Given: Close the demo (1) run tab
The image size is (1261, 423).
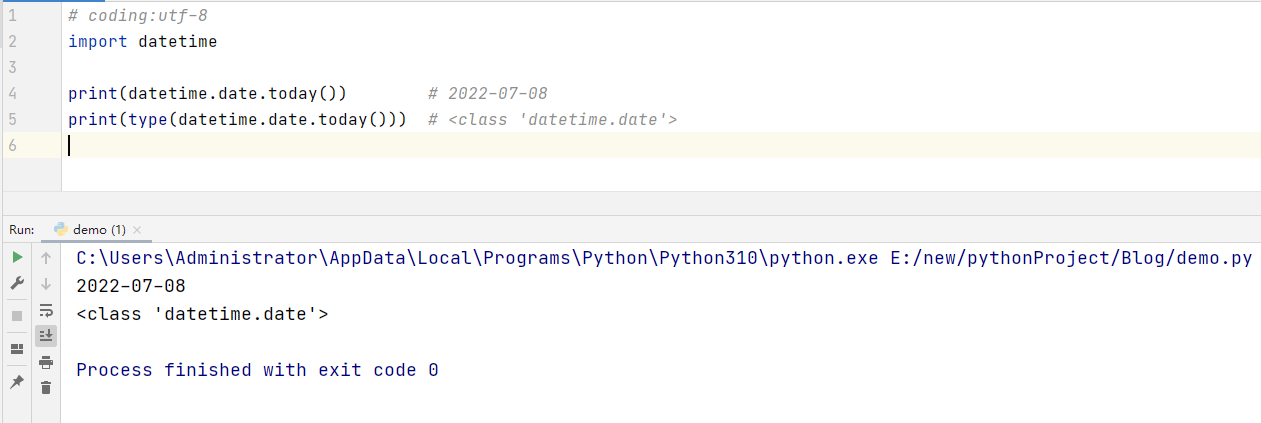Looking at the screenshot, I should [x=137, y=230].
